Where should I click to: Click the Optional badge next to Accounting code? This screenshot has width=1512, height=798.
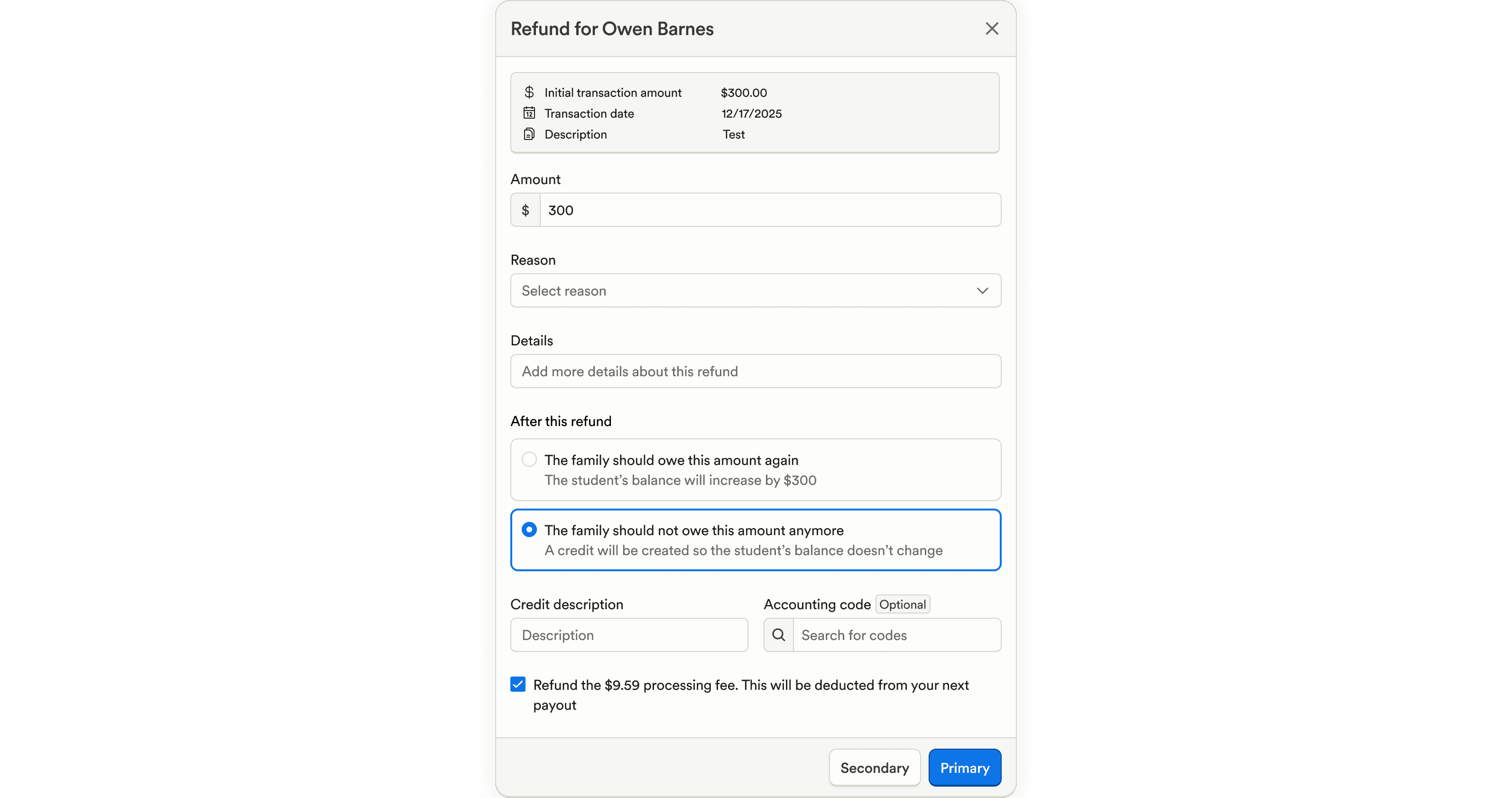click(x=902, y=604)
